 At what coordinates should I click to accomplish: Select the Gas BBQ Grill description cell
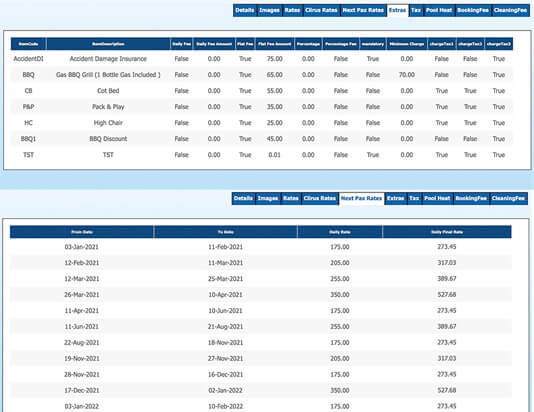tap(108, 75)
